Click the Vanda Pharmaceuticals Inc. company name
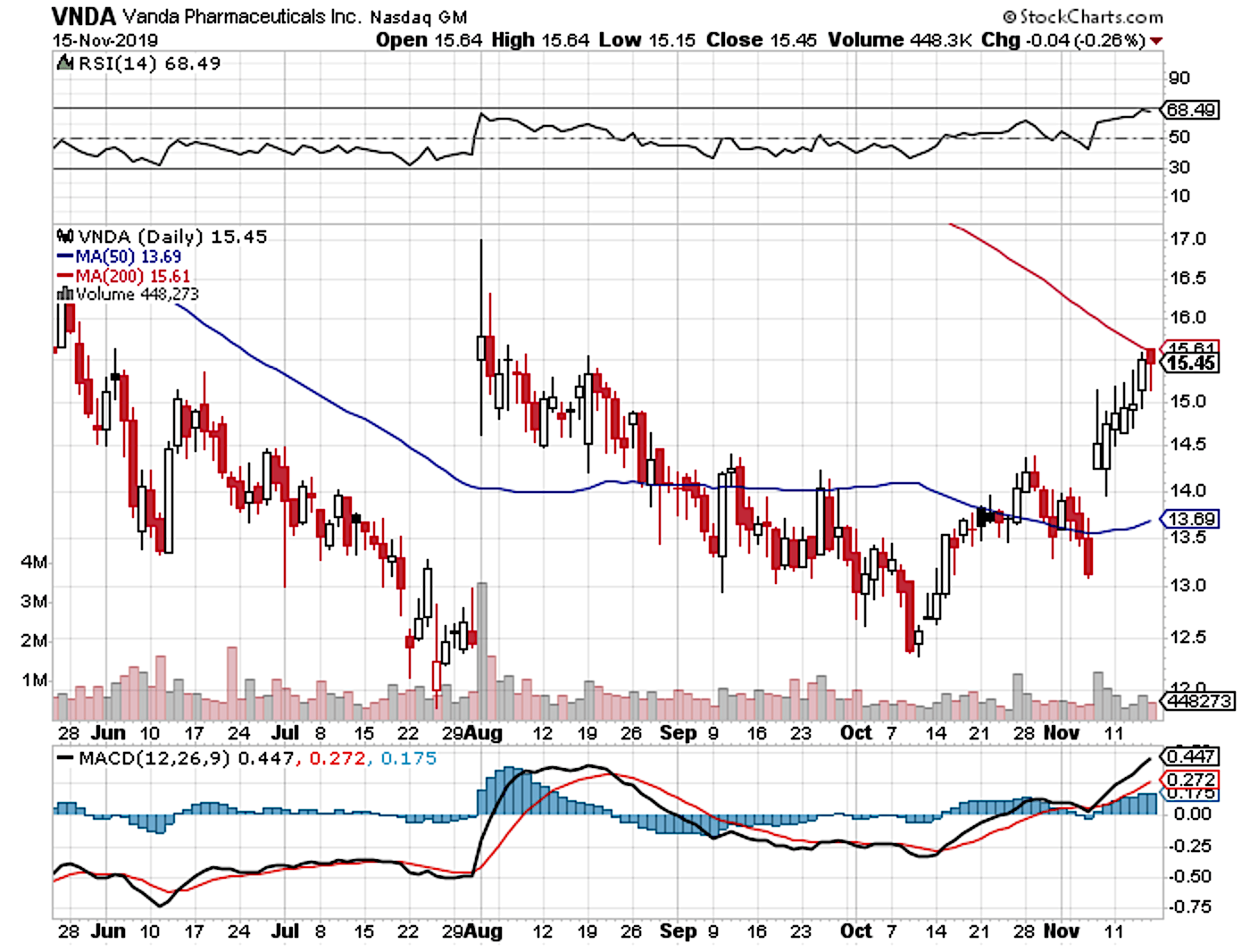This screenshot has width=1250, height=952. pos(241,17)
